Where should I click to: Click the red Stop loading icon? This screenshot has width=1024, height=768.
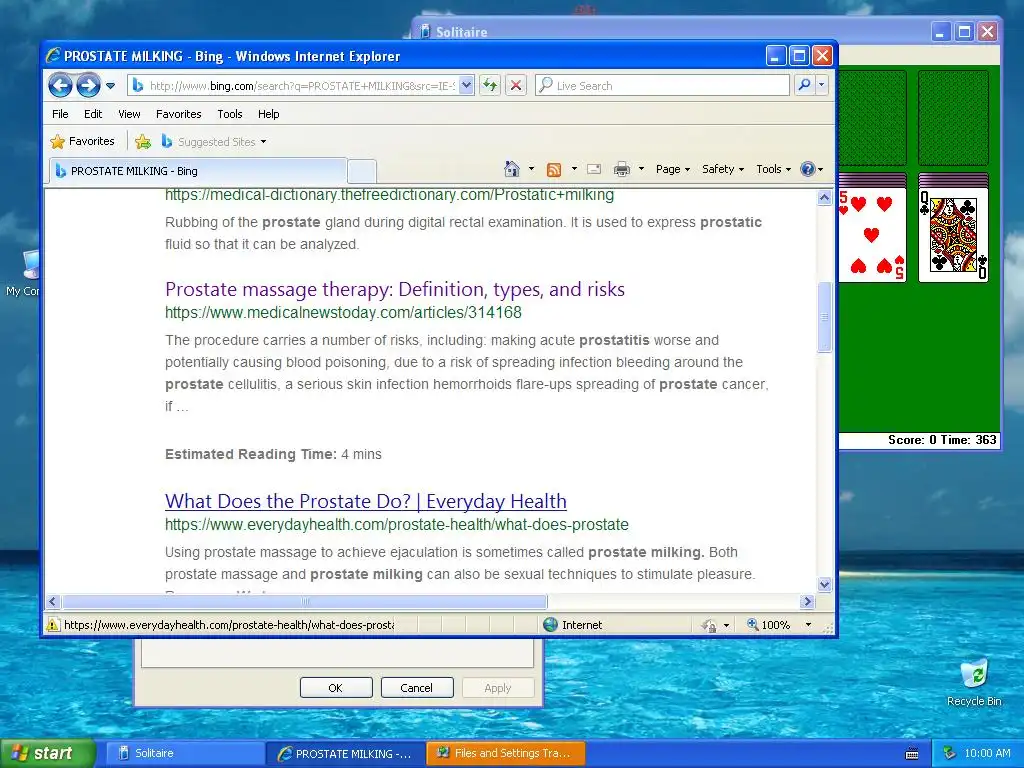(x=516, y=85)
